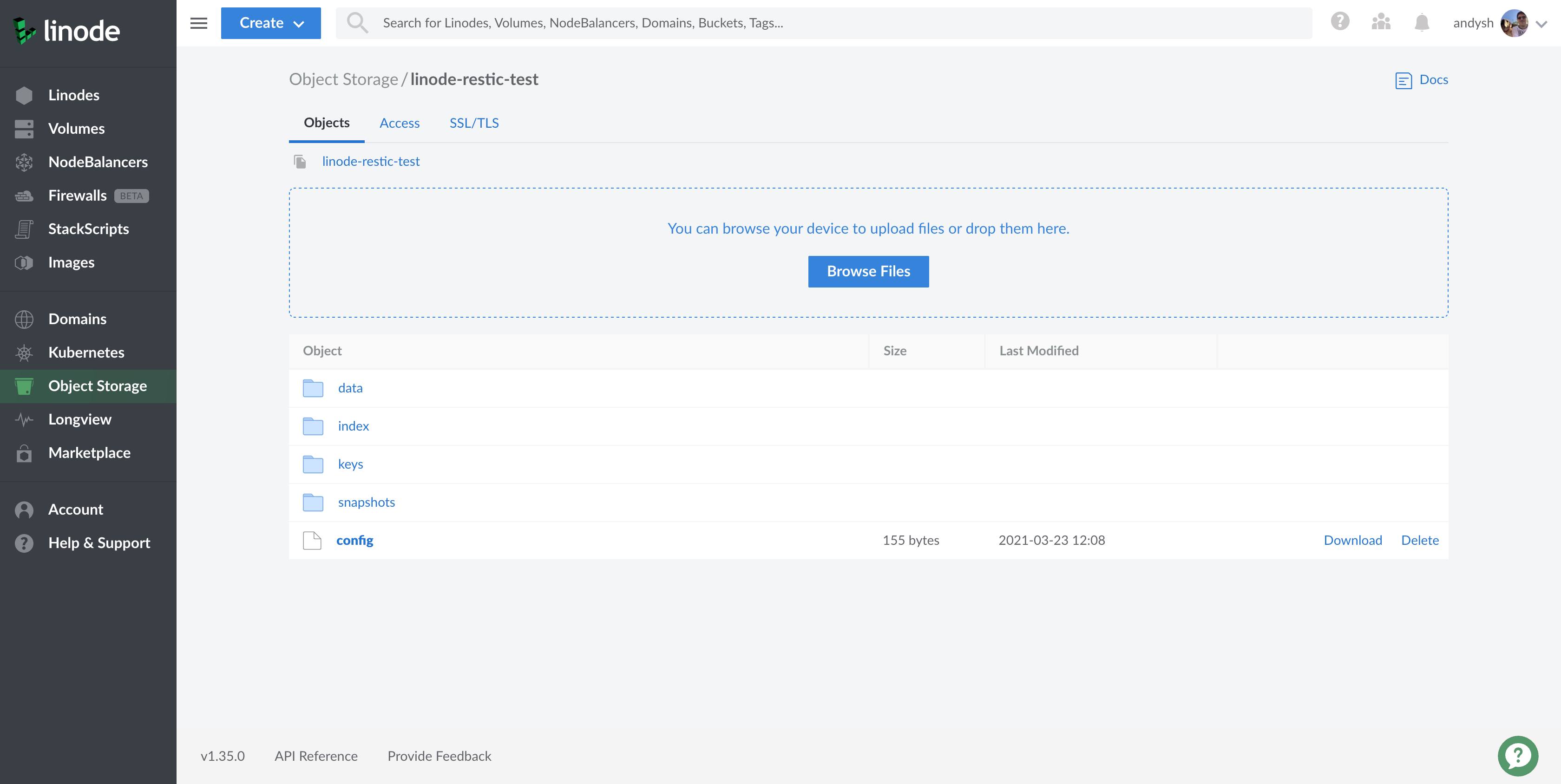The image size is (1561, 784).
Task: Open the Kubernetes section
Action: (x=86, y=352)
